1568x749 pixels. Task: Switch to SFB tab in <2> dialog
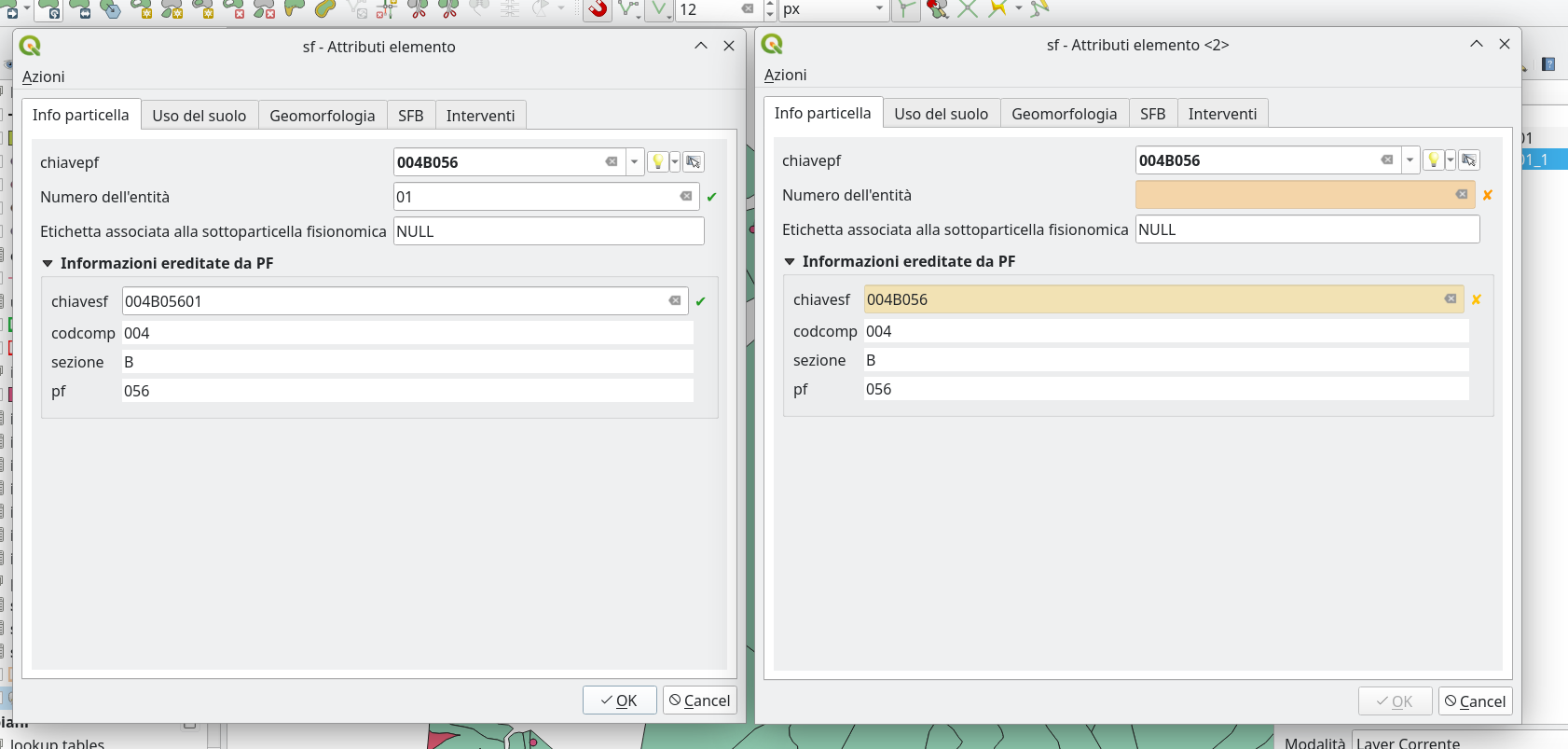[x=1153, y=114]
